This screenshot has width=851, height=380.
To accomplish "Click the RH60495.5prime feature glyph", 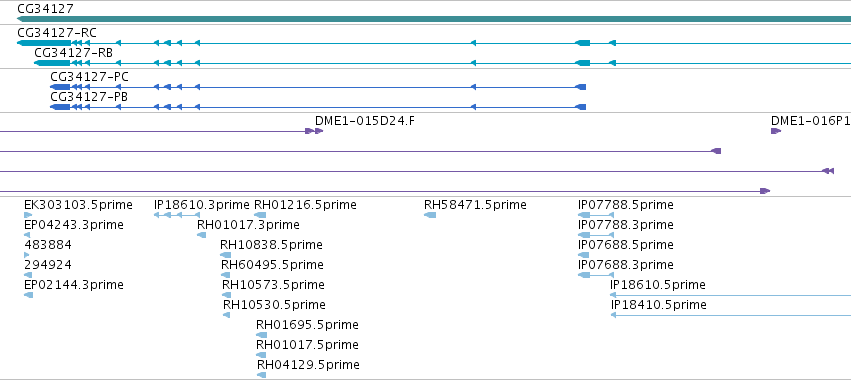I will click(225, 275).
